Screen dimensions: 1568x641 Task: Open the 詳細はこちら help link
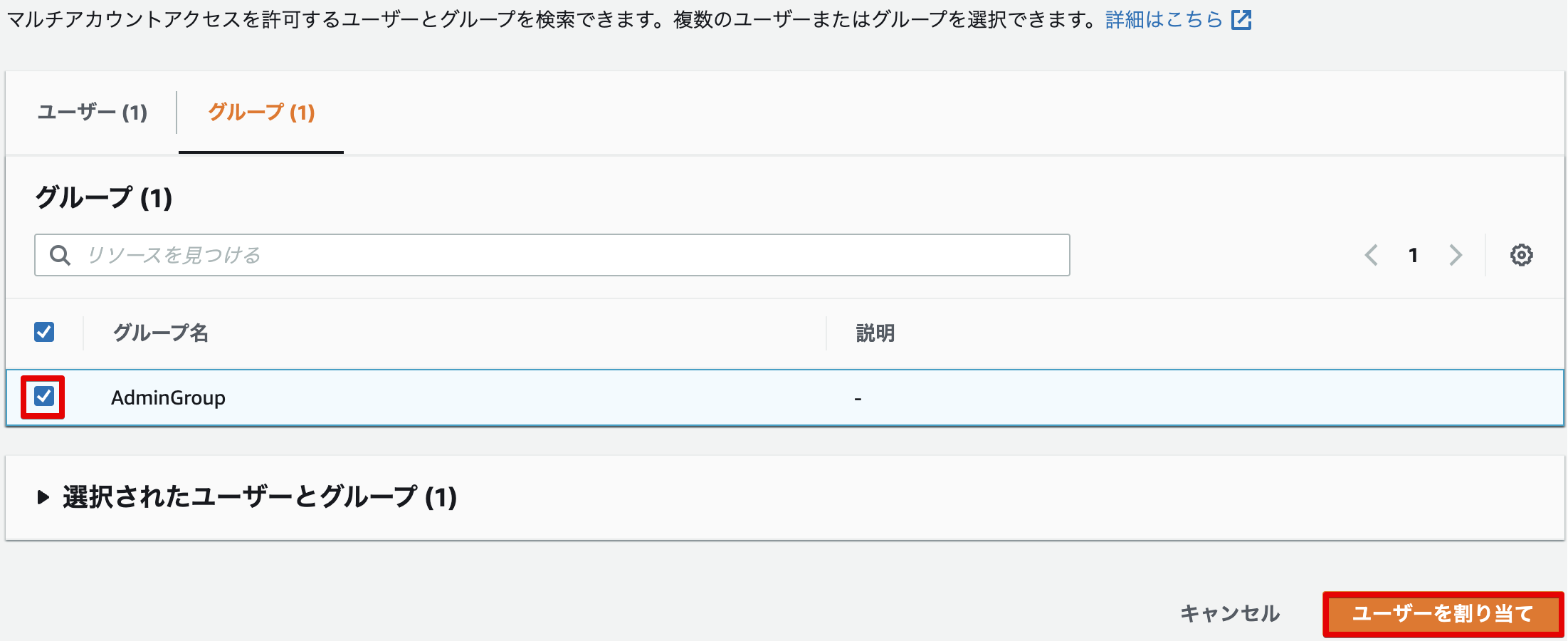click(x=1160, y=20)
